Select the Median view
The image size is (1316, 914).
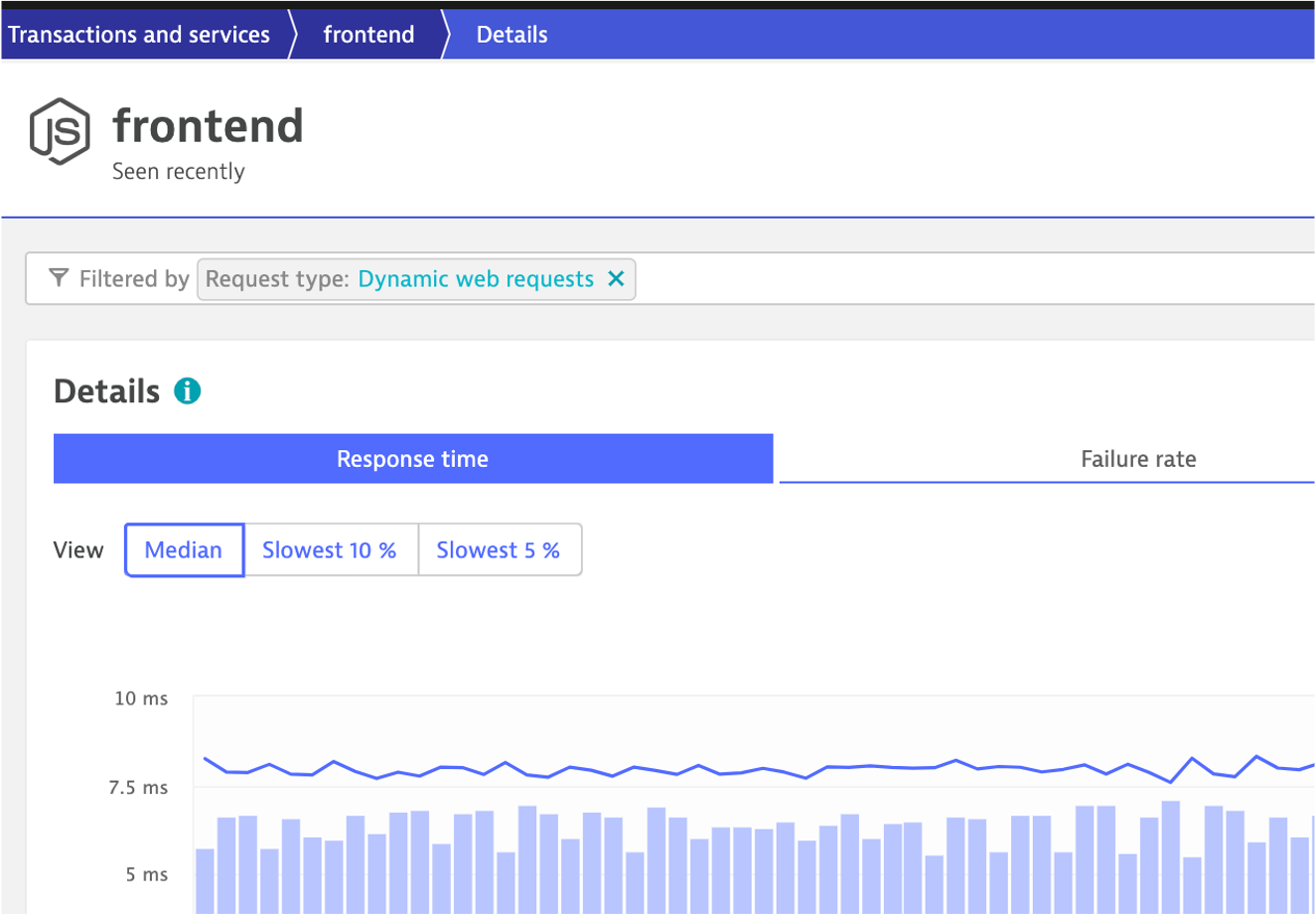point(184,550)
